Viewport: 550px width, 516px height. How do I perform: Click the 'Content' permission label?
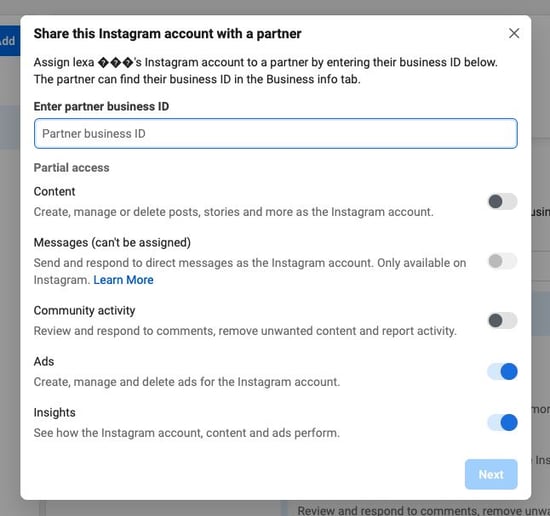pos(54,192)
